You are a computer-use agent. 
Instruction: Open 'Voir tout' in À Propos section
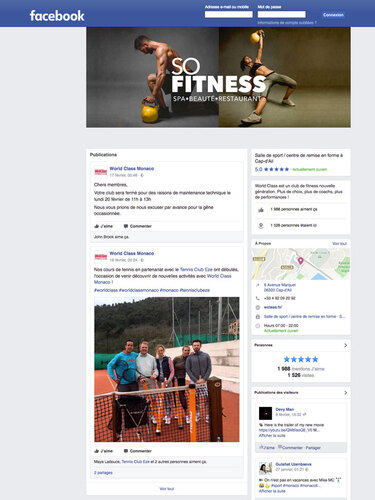point(339,244)
